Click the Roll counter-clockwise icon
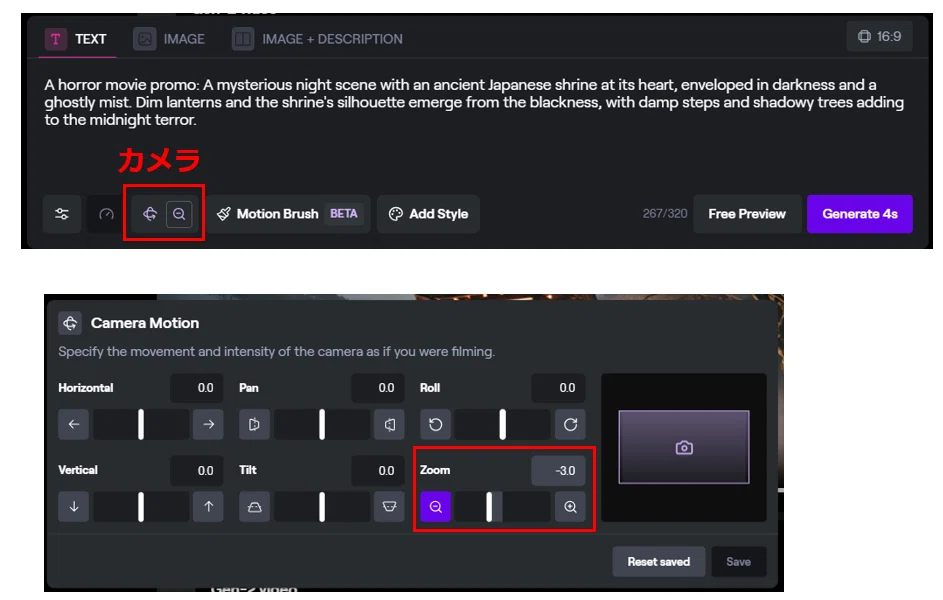Viewport: 943px width, 600px height. (435, 424)
